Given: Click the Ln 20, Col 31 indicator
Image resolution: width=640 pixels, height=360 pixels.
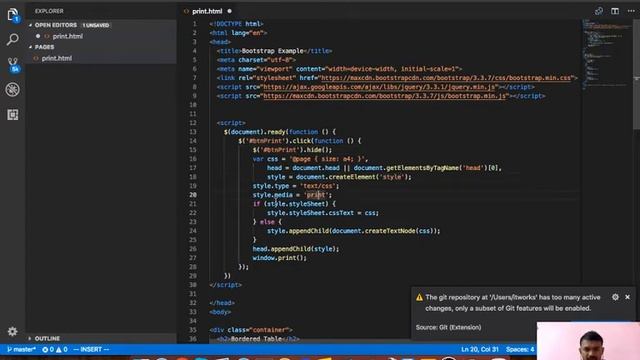Looking at the screenshot, I should [x=480, y=349].
